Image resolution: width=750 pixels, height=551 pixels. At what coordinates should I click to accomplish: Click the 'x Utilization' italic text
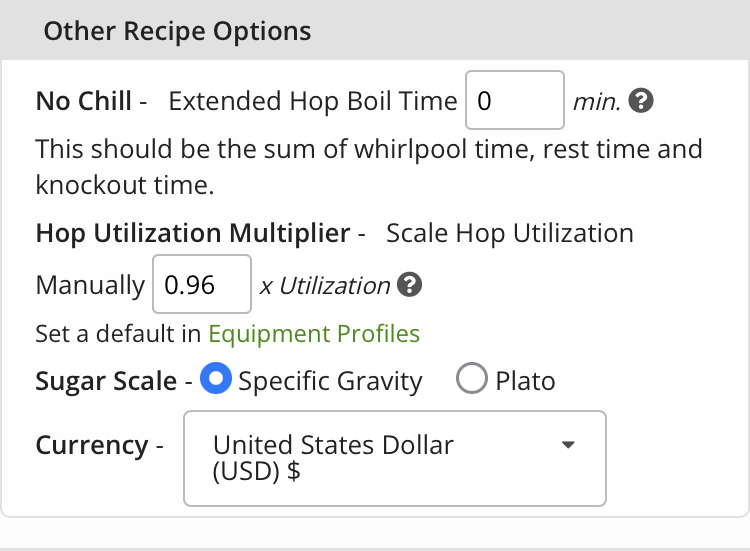coord(325,285)
